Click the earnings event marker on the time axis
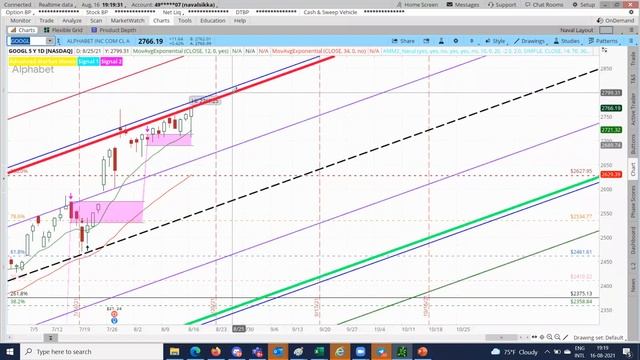The width and height of the screenshot is (640, 360). click(114, 314)
